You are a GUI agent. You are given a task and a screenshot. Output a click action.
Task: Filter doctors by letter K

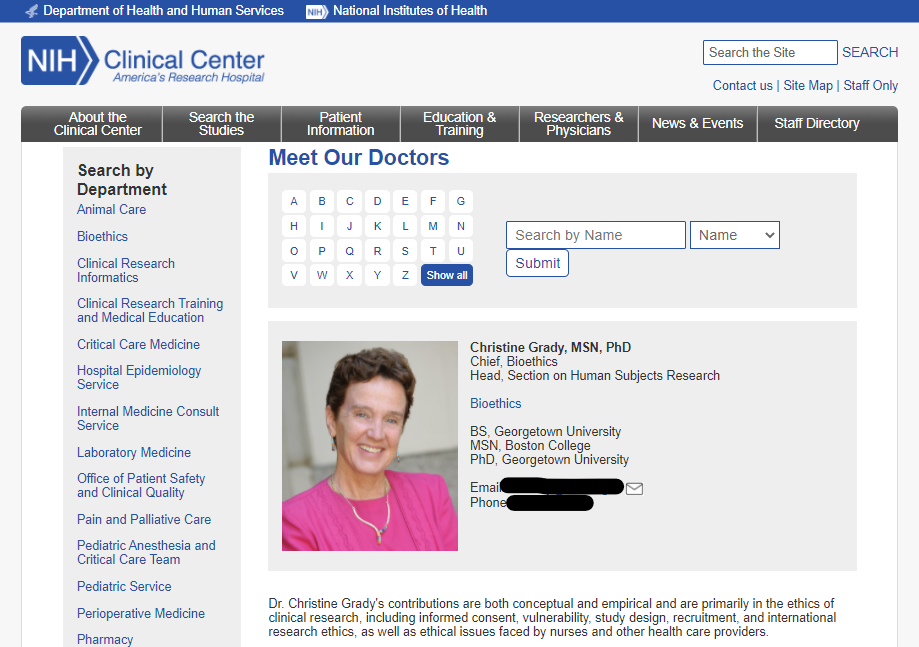[377, 226]
